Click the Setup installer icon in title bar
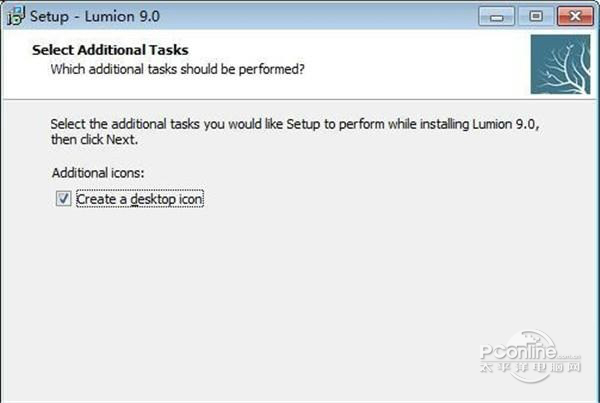The width and height of the screenshot is (600, 403). click(x=14, y=16)
